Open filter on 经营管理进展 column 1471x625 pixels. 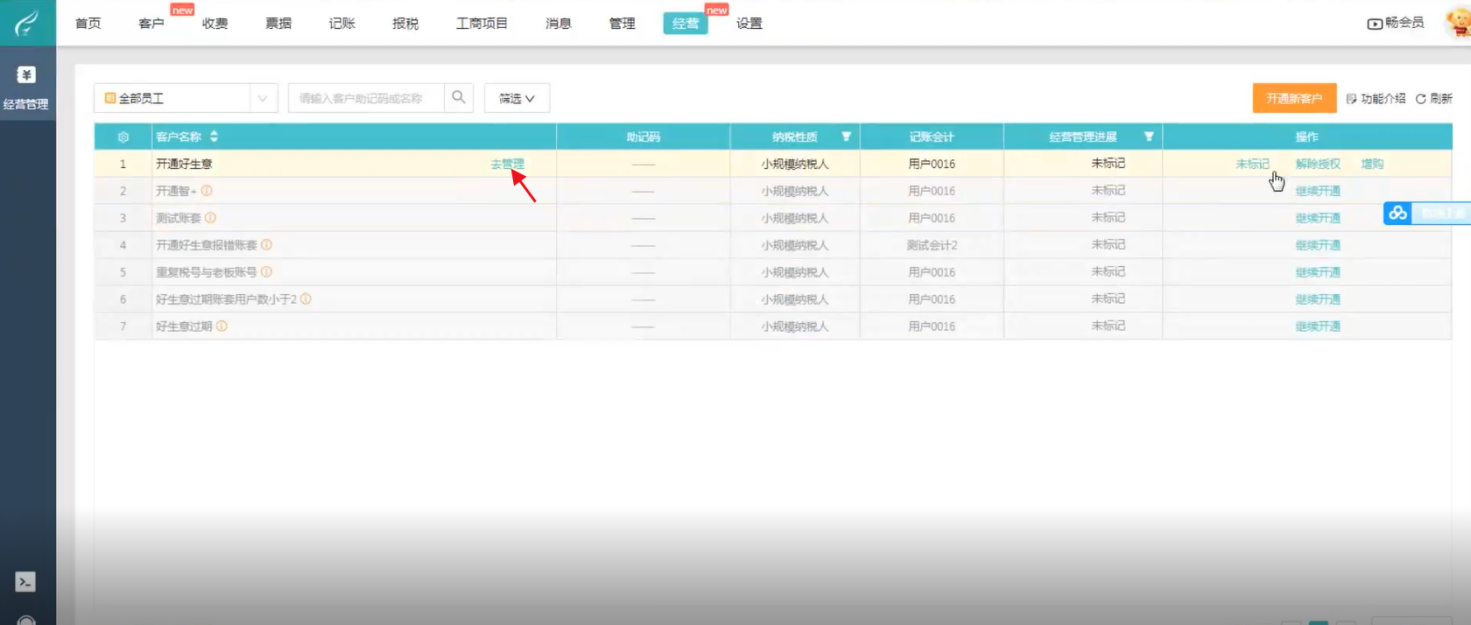(x=1149, y=137)
